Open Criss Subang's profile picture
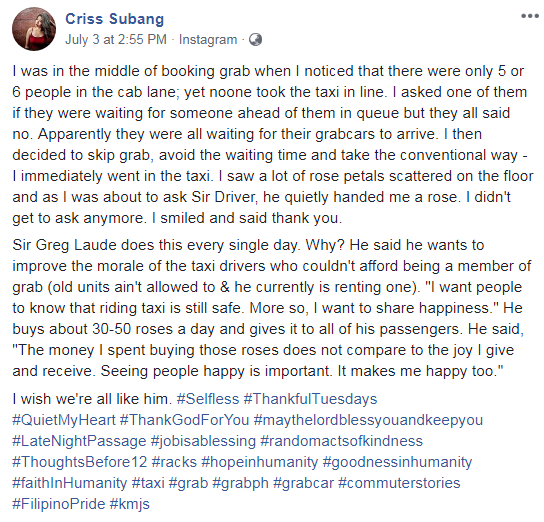This screenshot has height=522, width=544. pyautogui.click(x=34, y=29)
